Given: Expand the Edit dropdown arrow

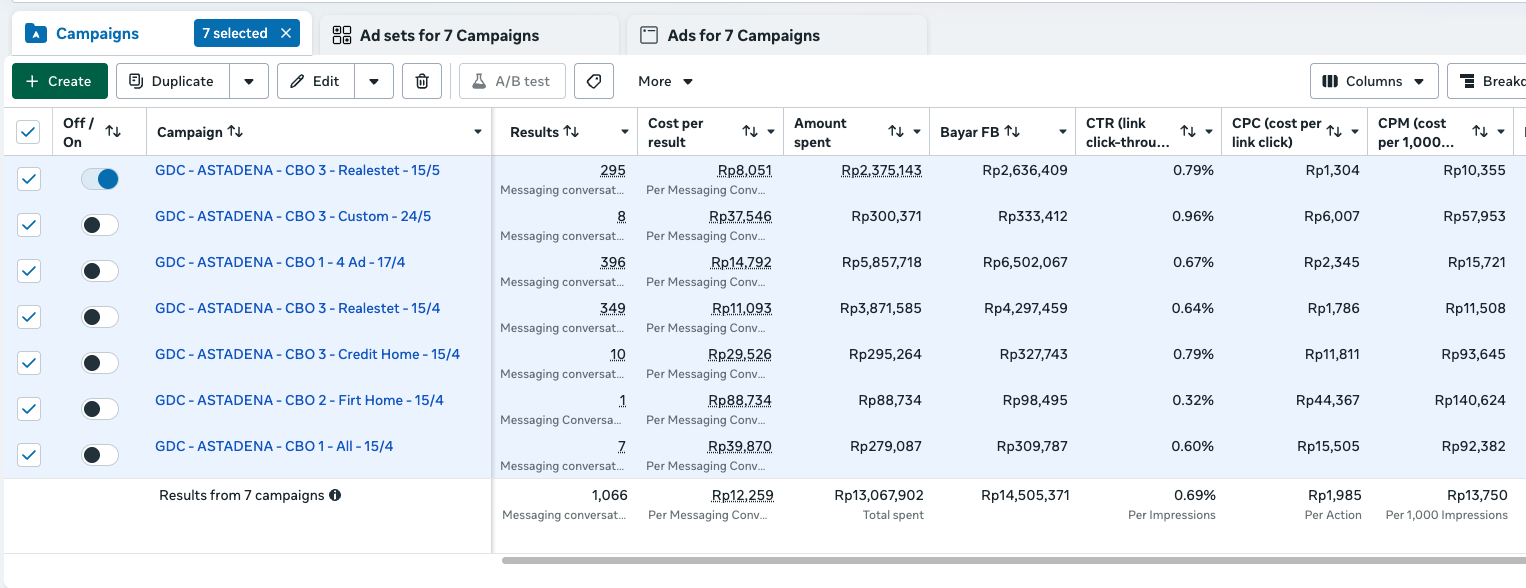Looking at the screenshot, I should [374, 81].
